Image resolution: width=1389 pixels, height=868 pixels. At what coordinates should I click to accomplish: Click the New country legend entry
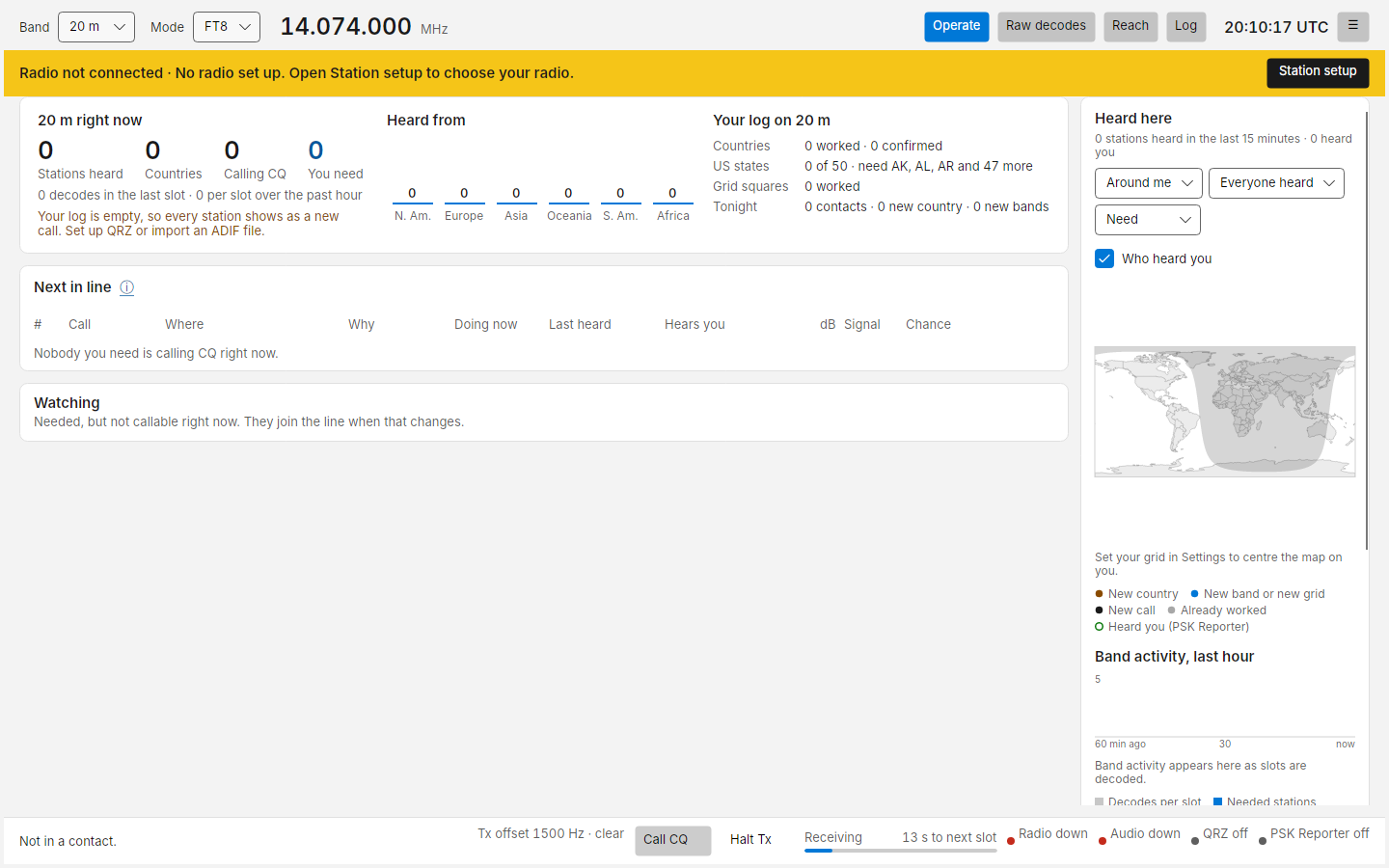point(1136,594)
